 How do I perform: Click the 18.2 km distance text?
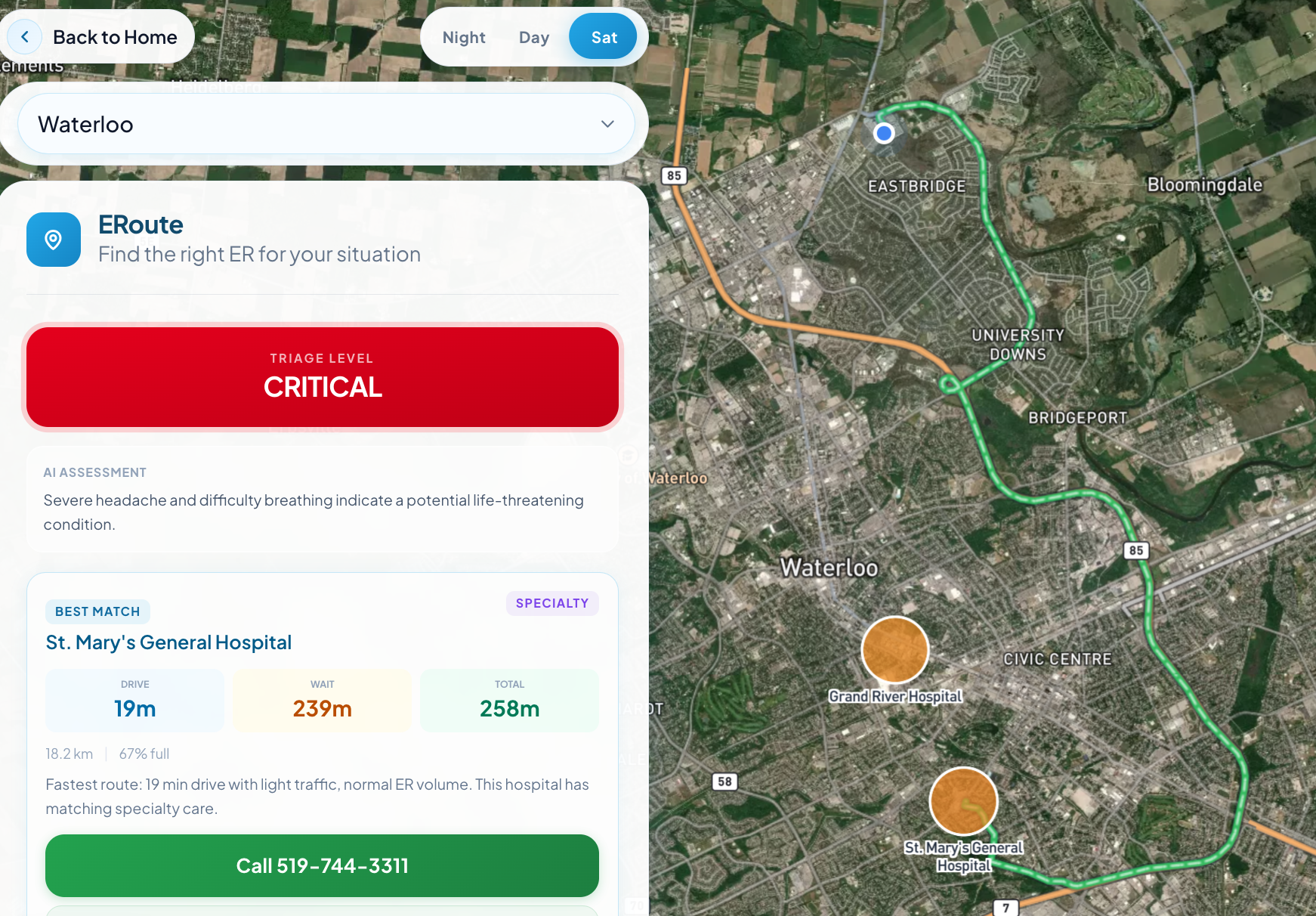[70, 754]
